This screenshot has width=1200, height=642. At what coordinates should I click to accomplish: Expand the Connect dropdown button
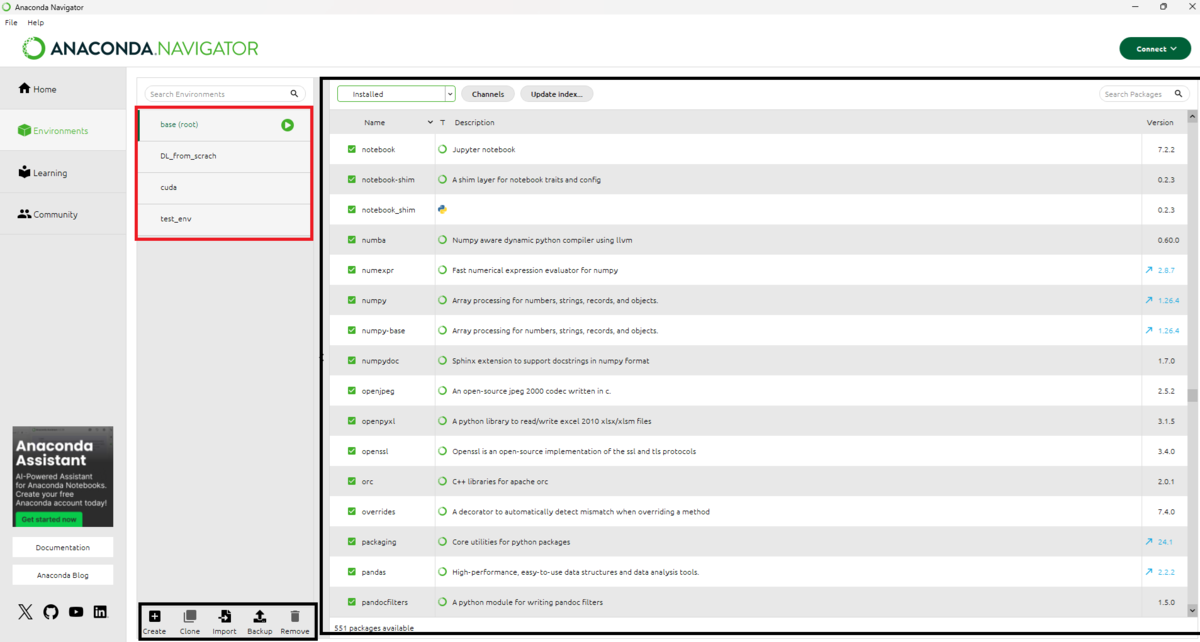[1155, 48]
